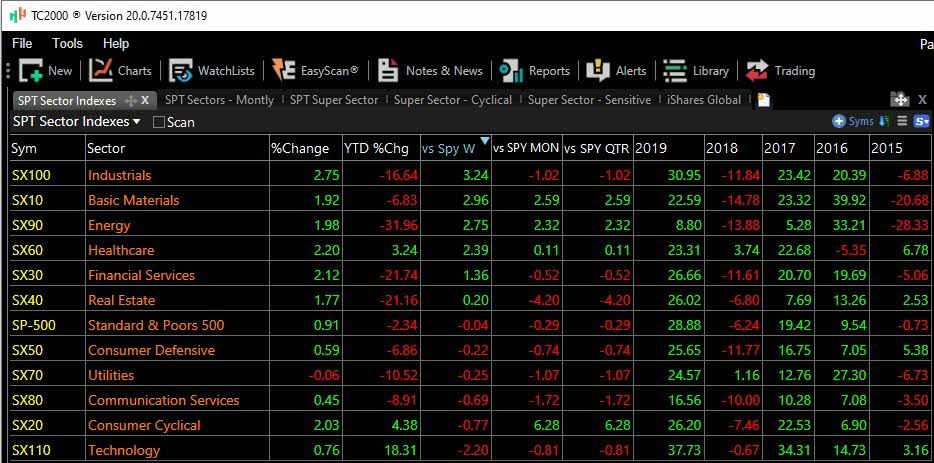Screen dimensions: 934x463
Task: Select the SX100 symbol row
Action: (471, 175)
